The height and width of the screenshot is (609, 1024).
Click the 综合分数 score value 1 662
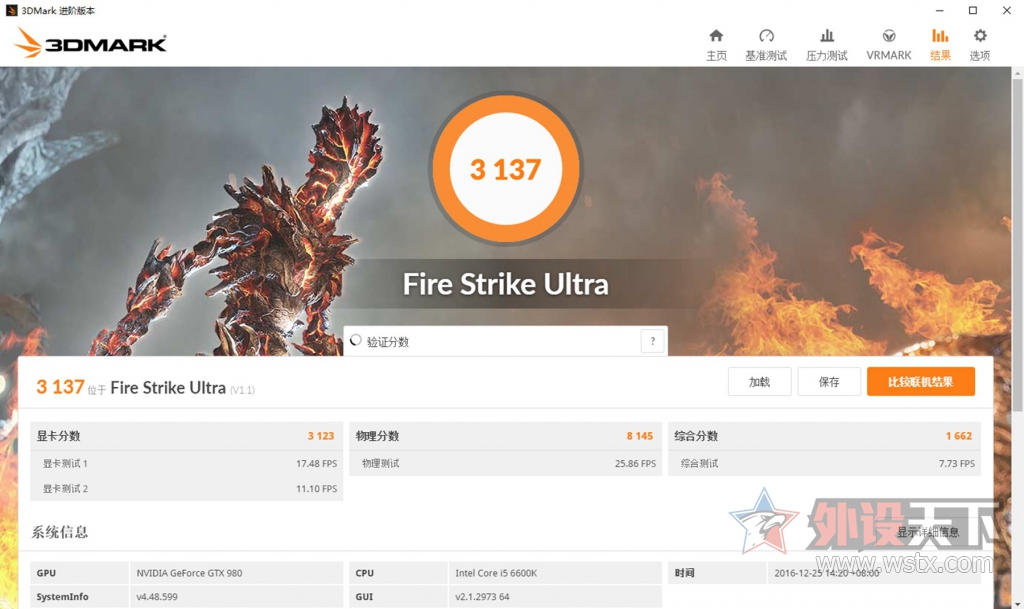click(959, 436)
